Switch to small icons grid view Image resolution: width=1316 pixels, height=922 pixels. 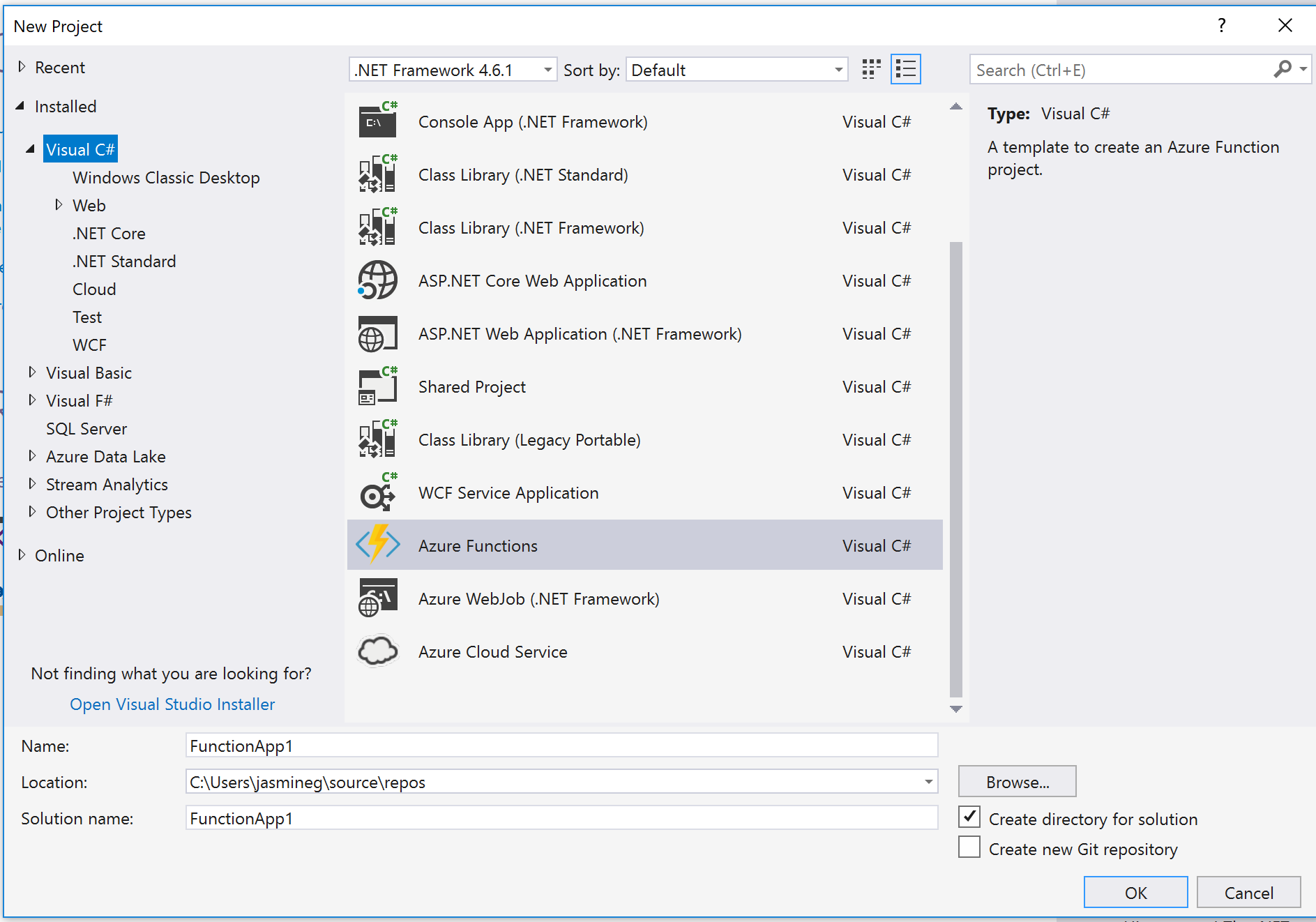coord(871,69)
